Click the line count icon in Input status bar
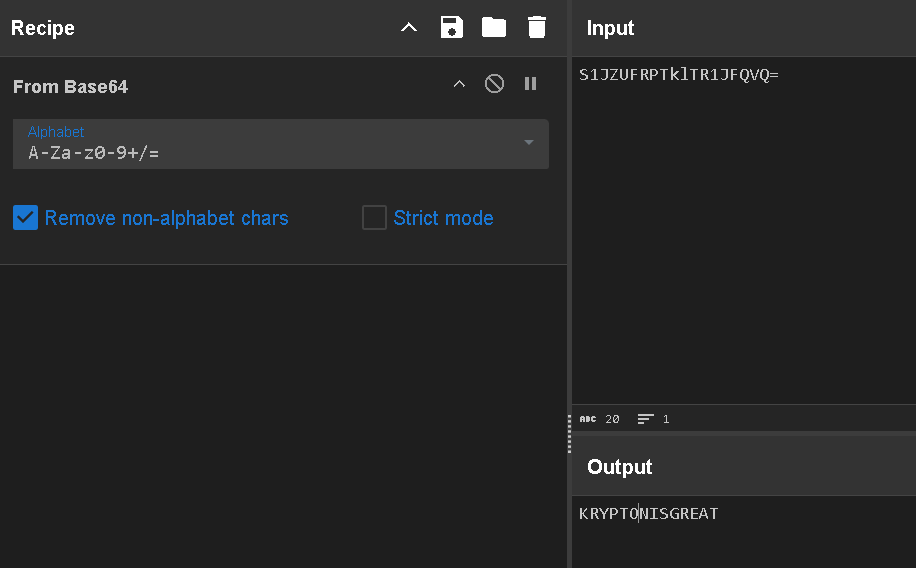Viewport: 916px width, 568px height. point(646,419)
